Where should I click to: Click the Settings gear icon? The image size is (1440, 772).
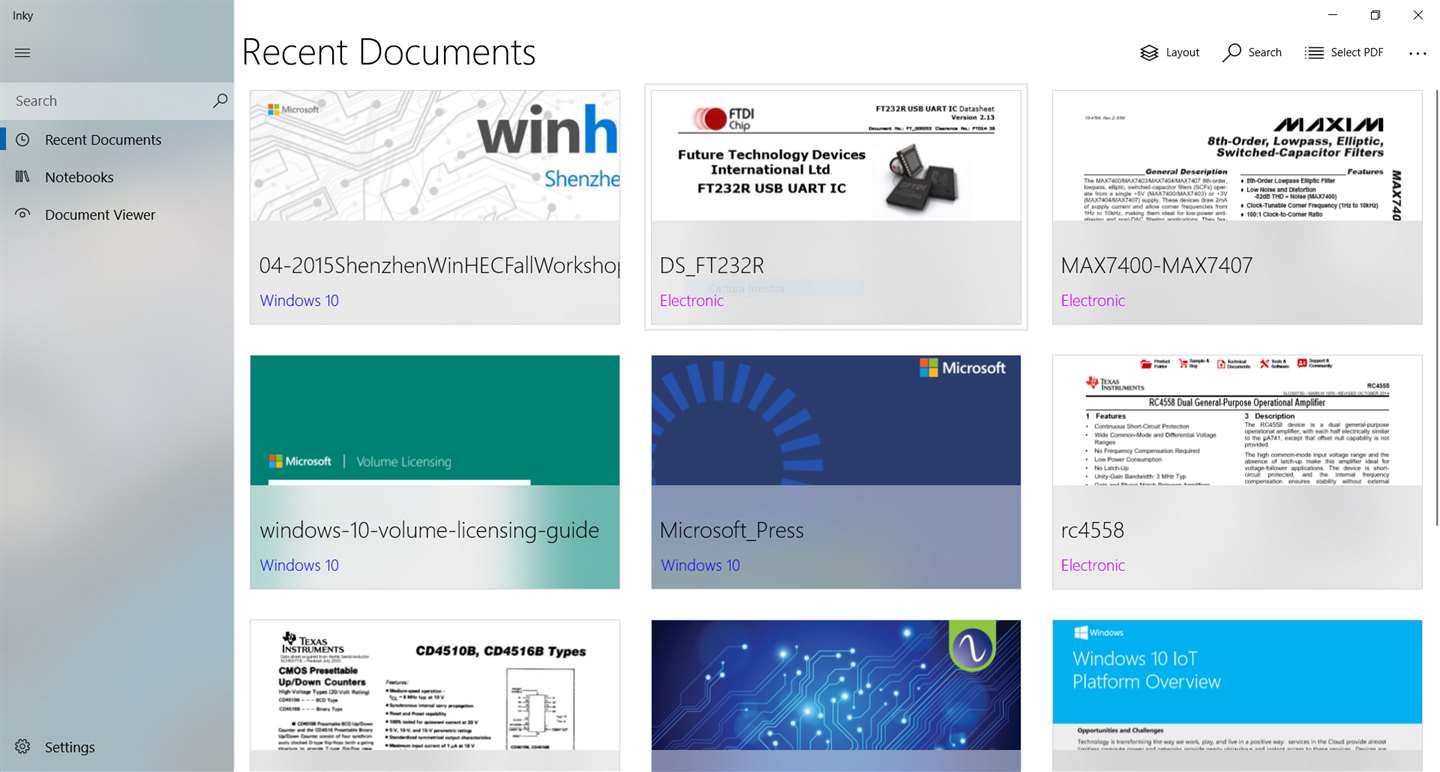[22, 747]
